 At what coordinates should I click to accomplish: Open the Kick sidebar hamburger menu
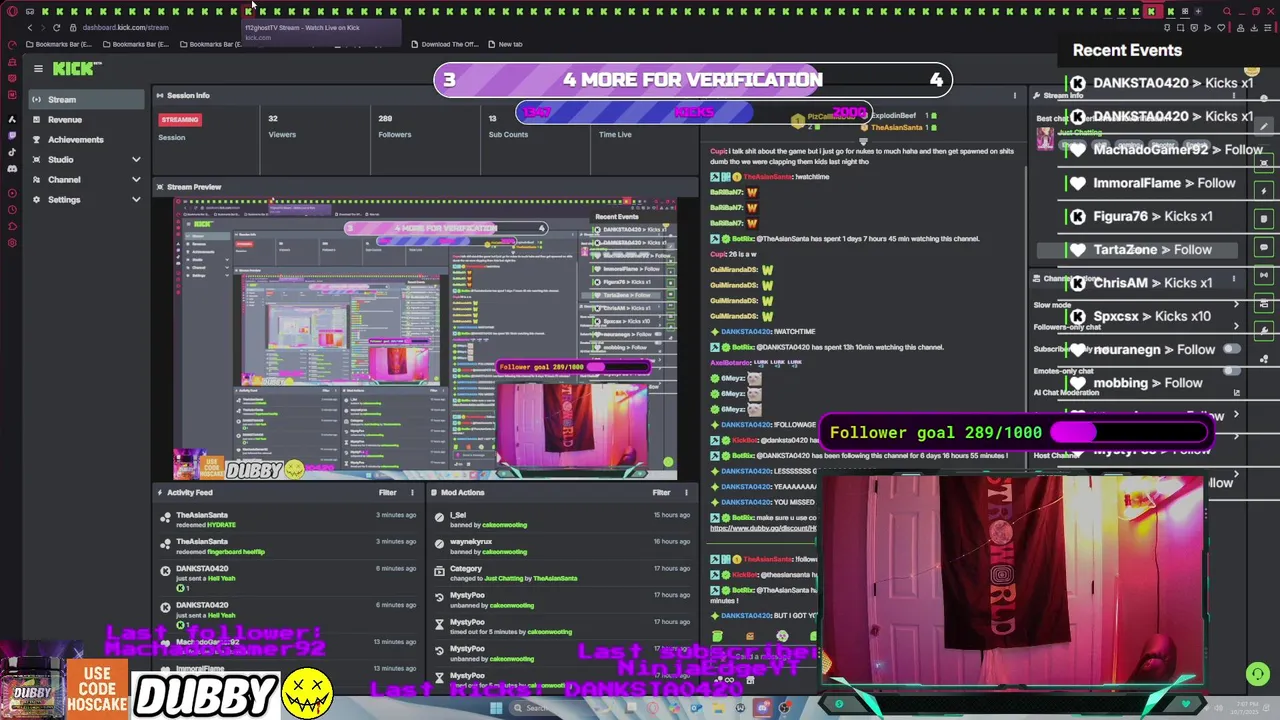coord(38,69)
